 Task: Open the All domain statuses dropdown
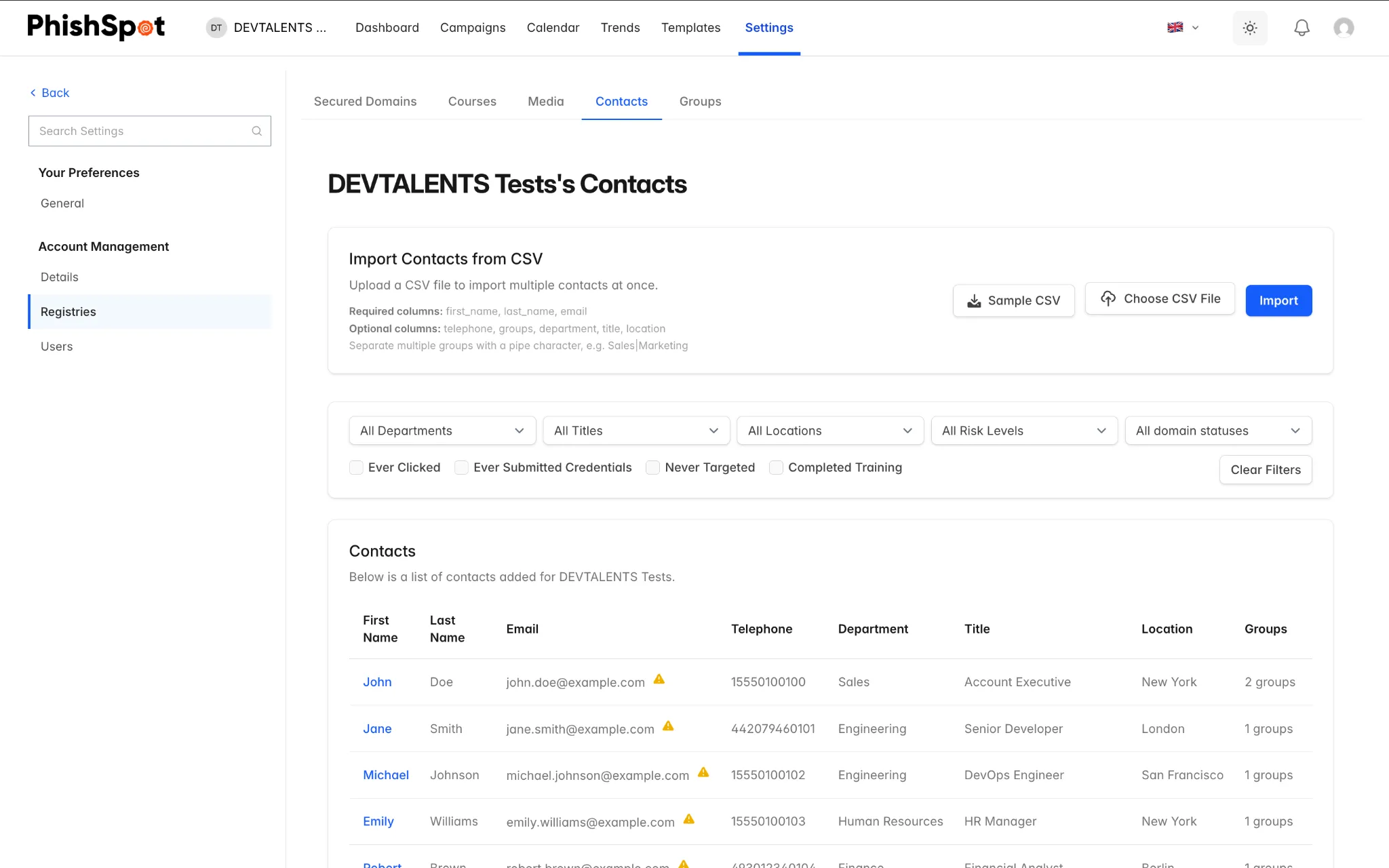pos(1218,431)
